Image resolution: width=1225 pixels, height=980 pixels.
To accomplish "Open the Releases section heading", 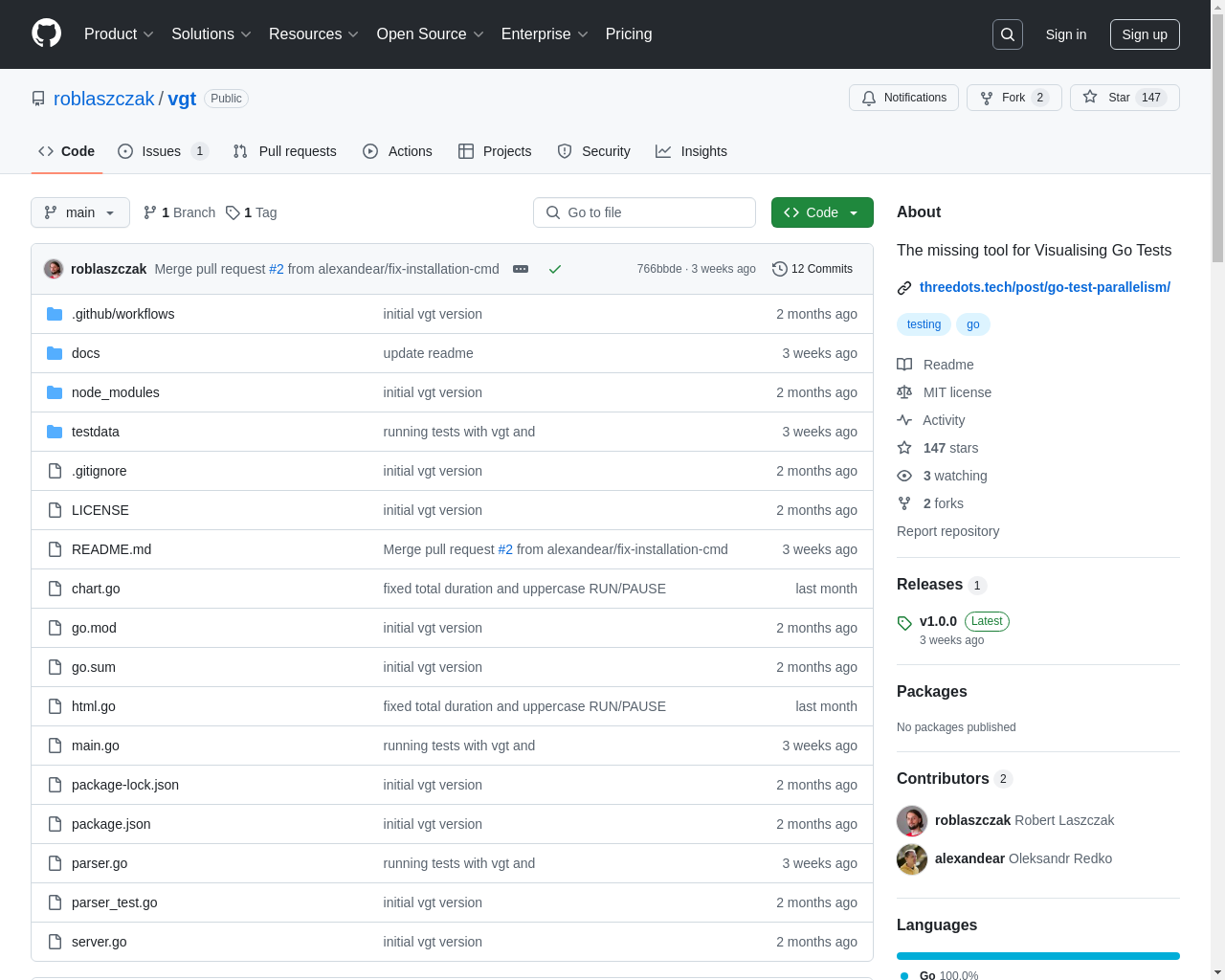I will pyautogui.click(x=929, y=585).
